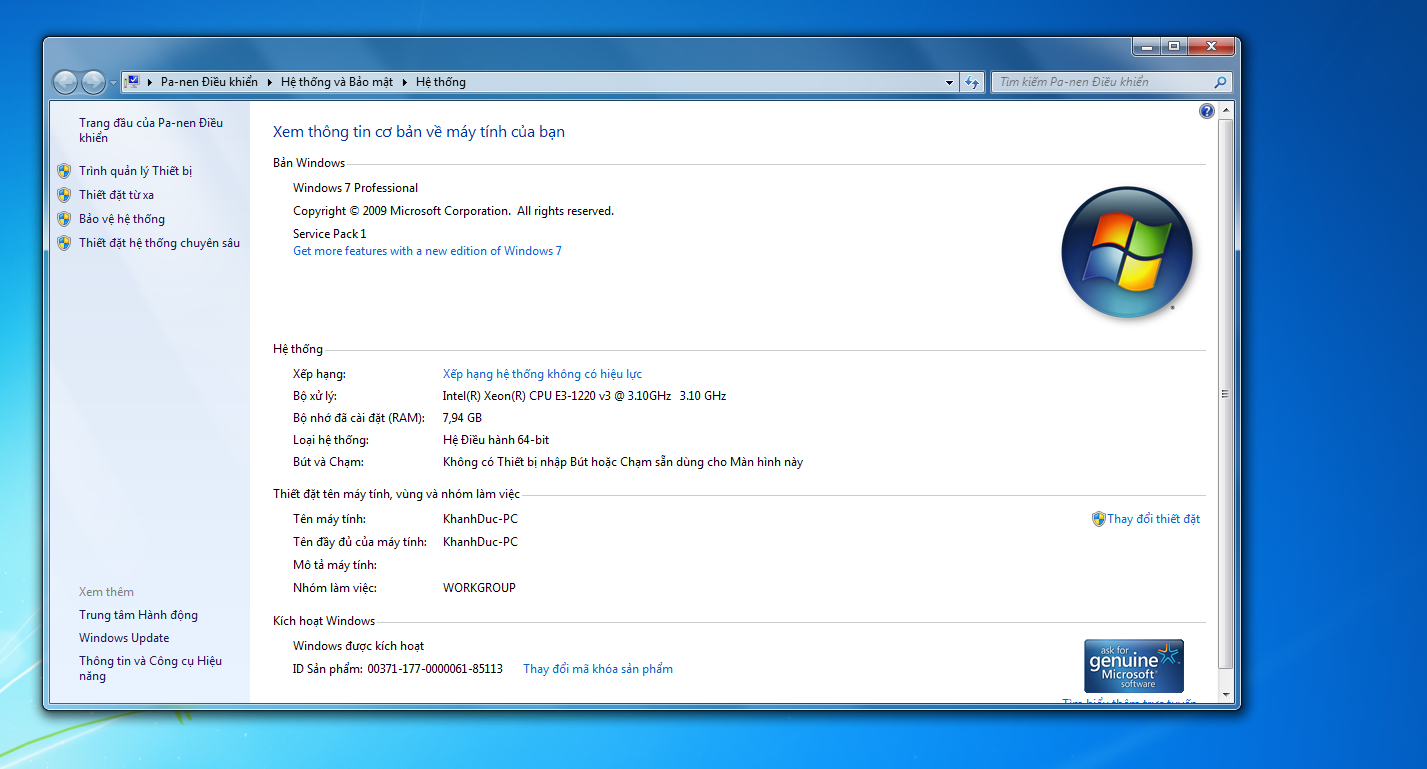The height and width of the screenshot is (769, 1427).
Task: Click Get more features with a new edition link
Action: click(427, 251)
